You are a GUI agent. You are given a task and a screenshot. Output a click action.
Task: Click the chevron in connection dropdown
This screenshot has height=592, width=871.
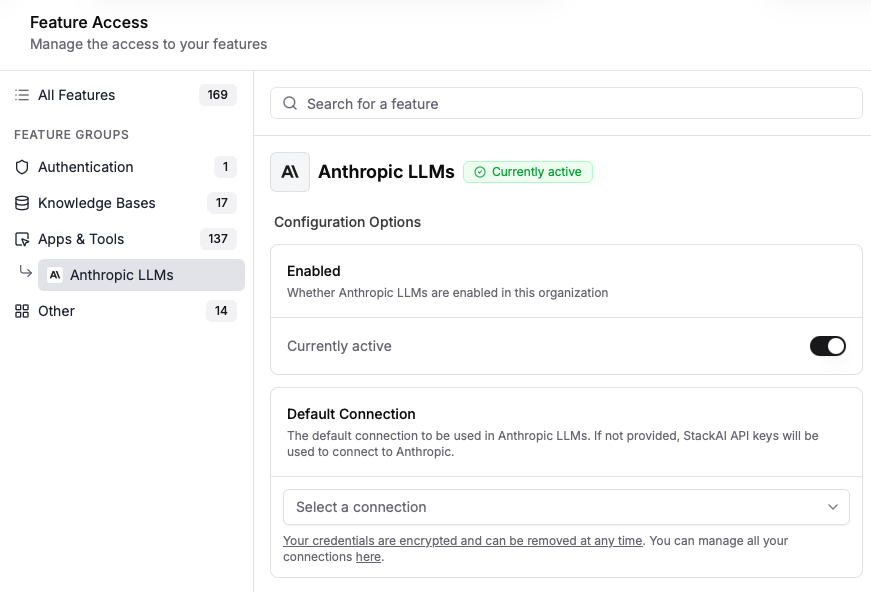coord(833,507)
